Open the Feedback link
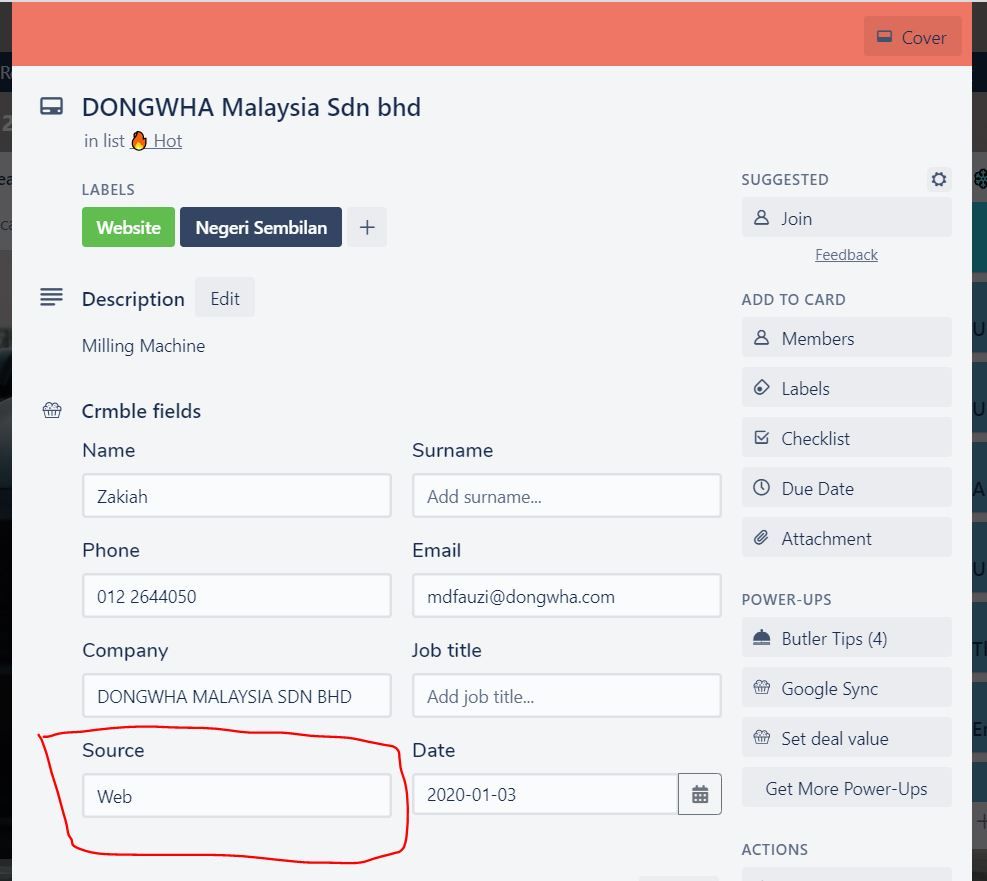Viewport: 987px width, 881px height. pyautogui.click(x=846, y=254)
